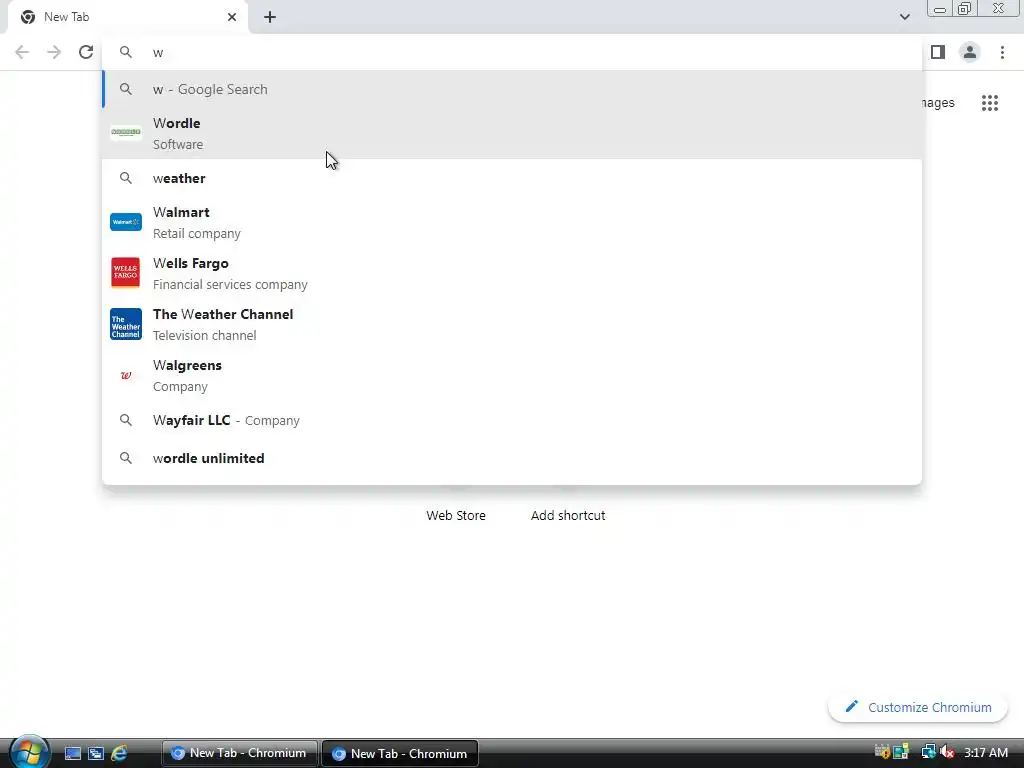The height and width of the screenshot is (768, 1024).
Task: Reload the current page
Action: click(86, 52)
